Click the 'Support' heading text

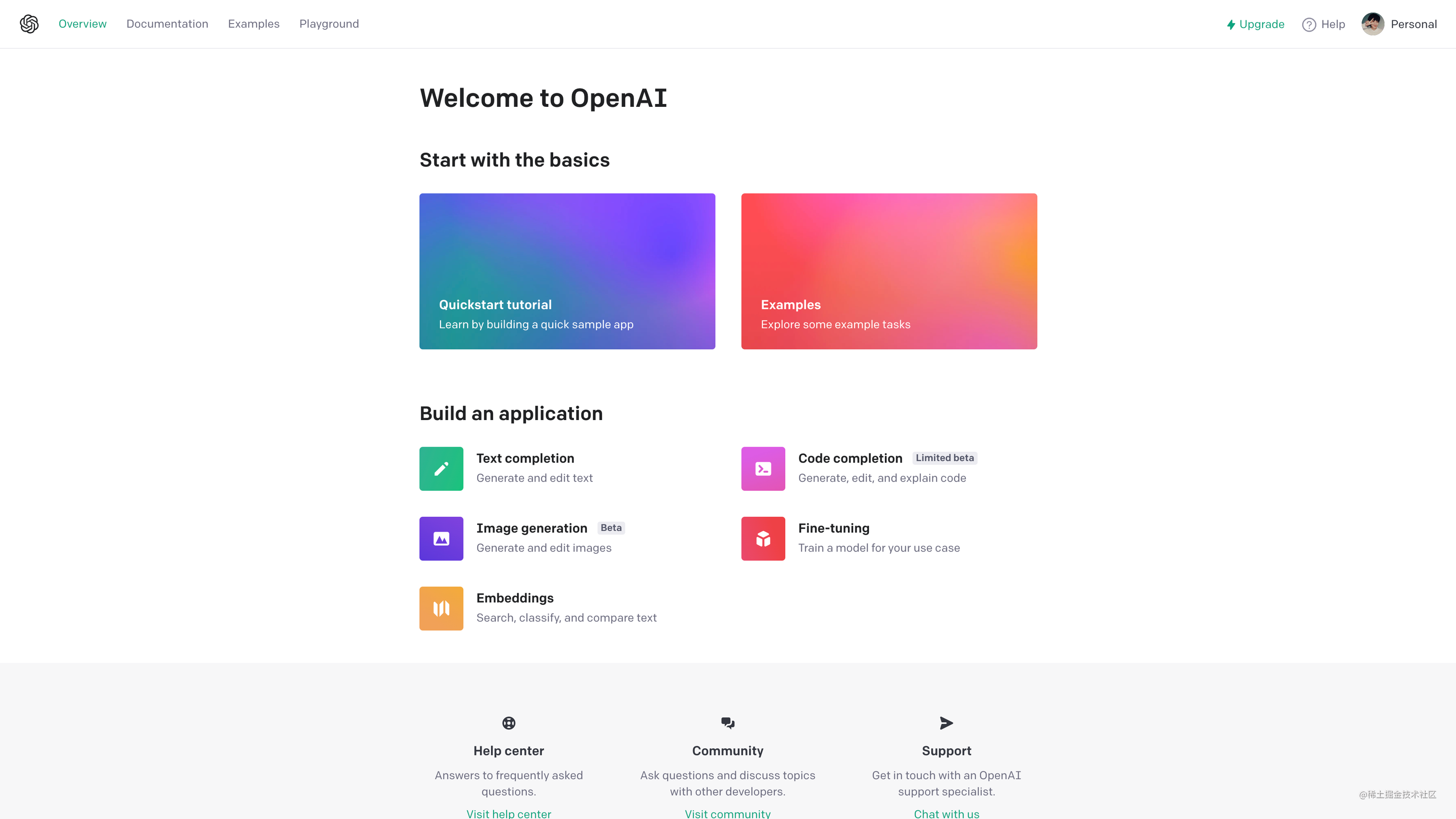point(946,751)
